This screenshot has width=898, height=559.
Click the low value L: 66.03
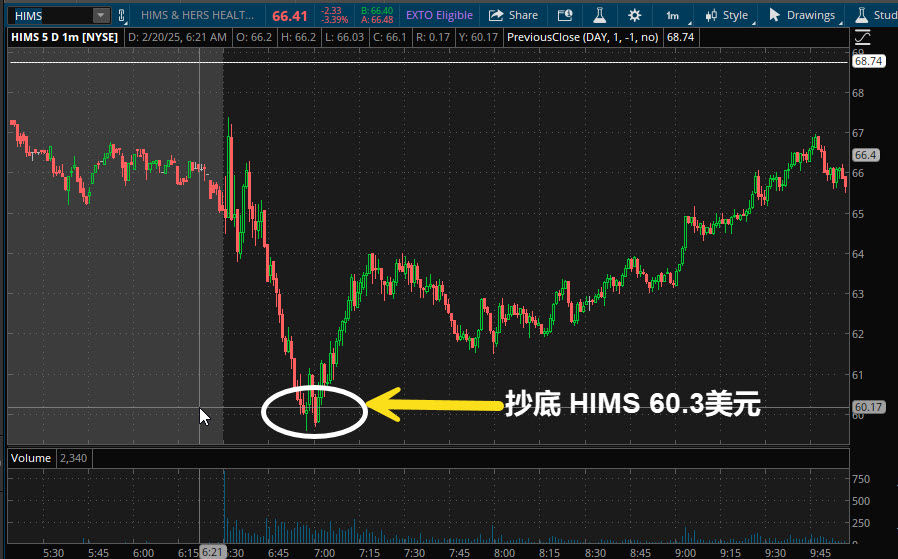pos(344,38)
